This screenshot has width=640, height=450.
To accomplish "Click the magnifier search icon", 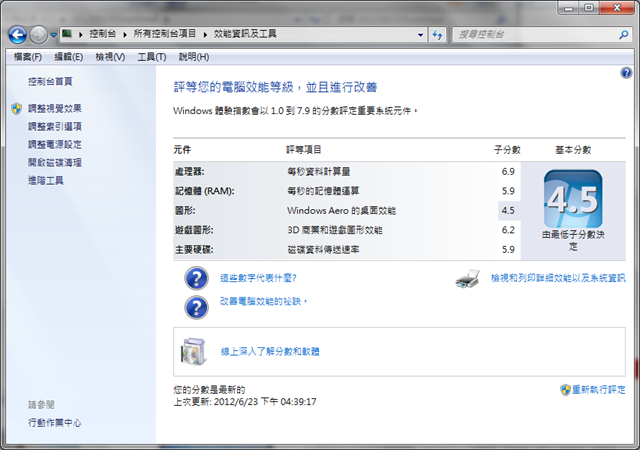I will [x=623, y=35].
